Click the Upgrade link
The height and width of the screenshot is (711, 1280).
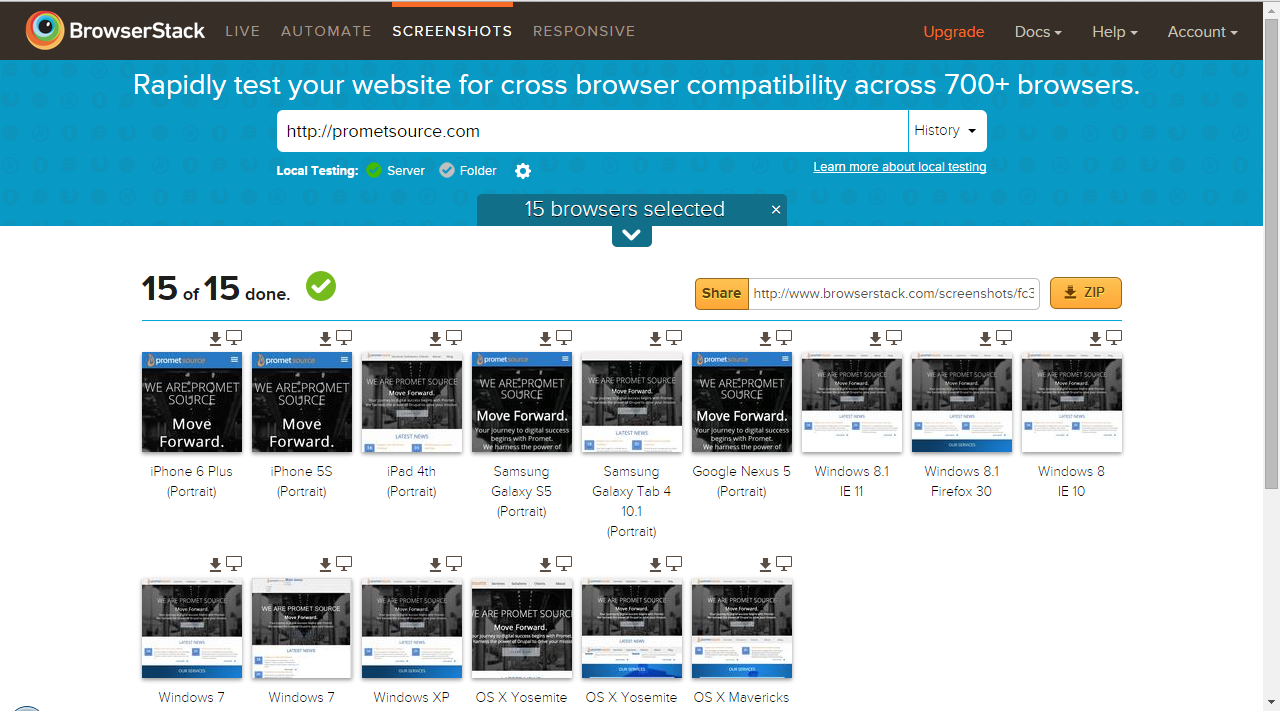coord(954,32)
